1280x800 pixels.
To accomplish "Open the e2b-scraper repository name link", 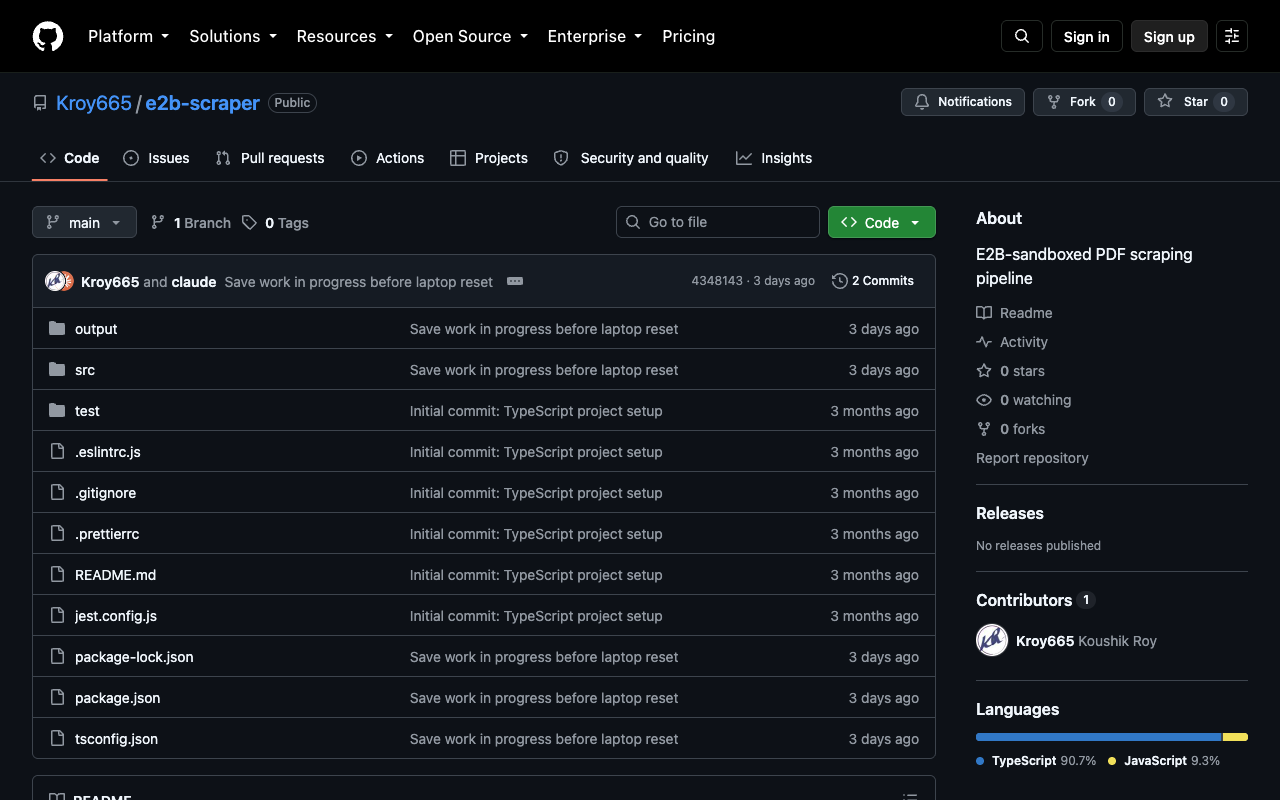I will (x=202, y=103).
